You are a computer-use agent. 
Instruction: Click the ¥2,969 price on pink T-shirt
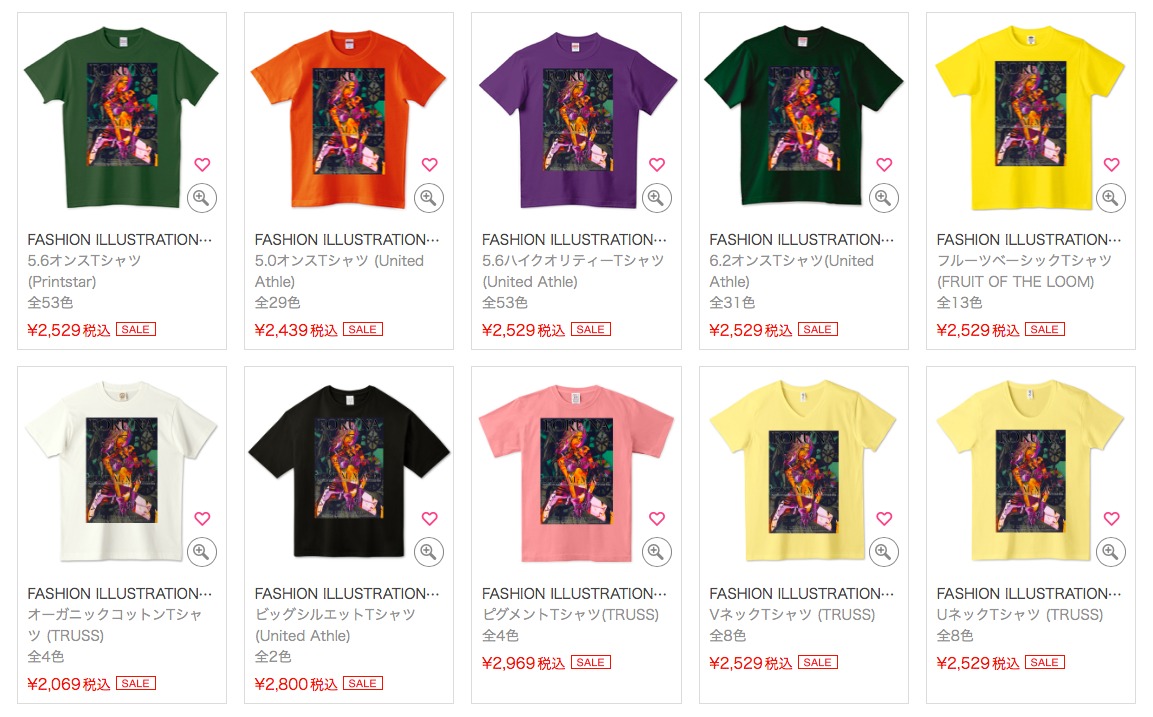click(523, 663)
